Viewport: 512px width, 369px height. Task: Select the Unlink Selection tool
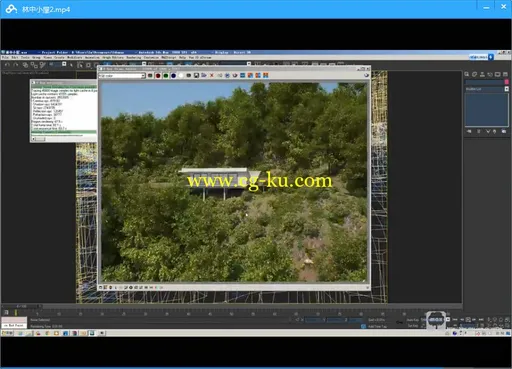(x=34, y=65)
